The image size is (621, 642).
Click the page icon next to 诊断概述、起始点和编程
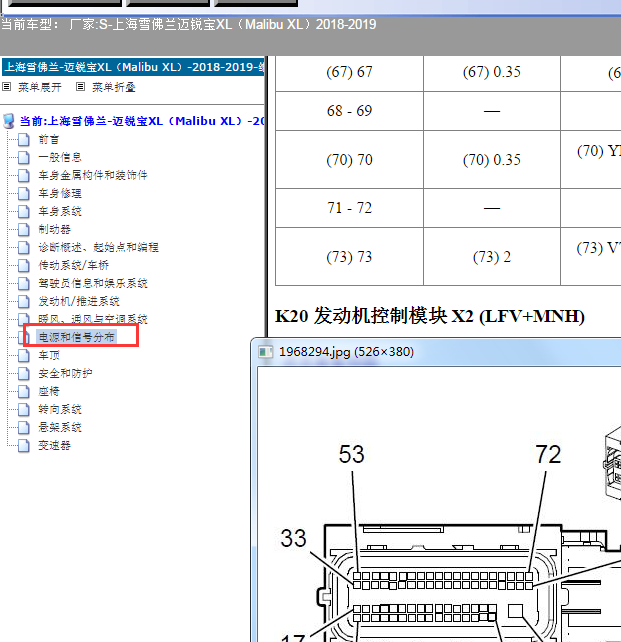click(24, 248)
